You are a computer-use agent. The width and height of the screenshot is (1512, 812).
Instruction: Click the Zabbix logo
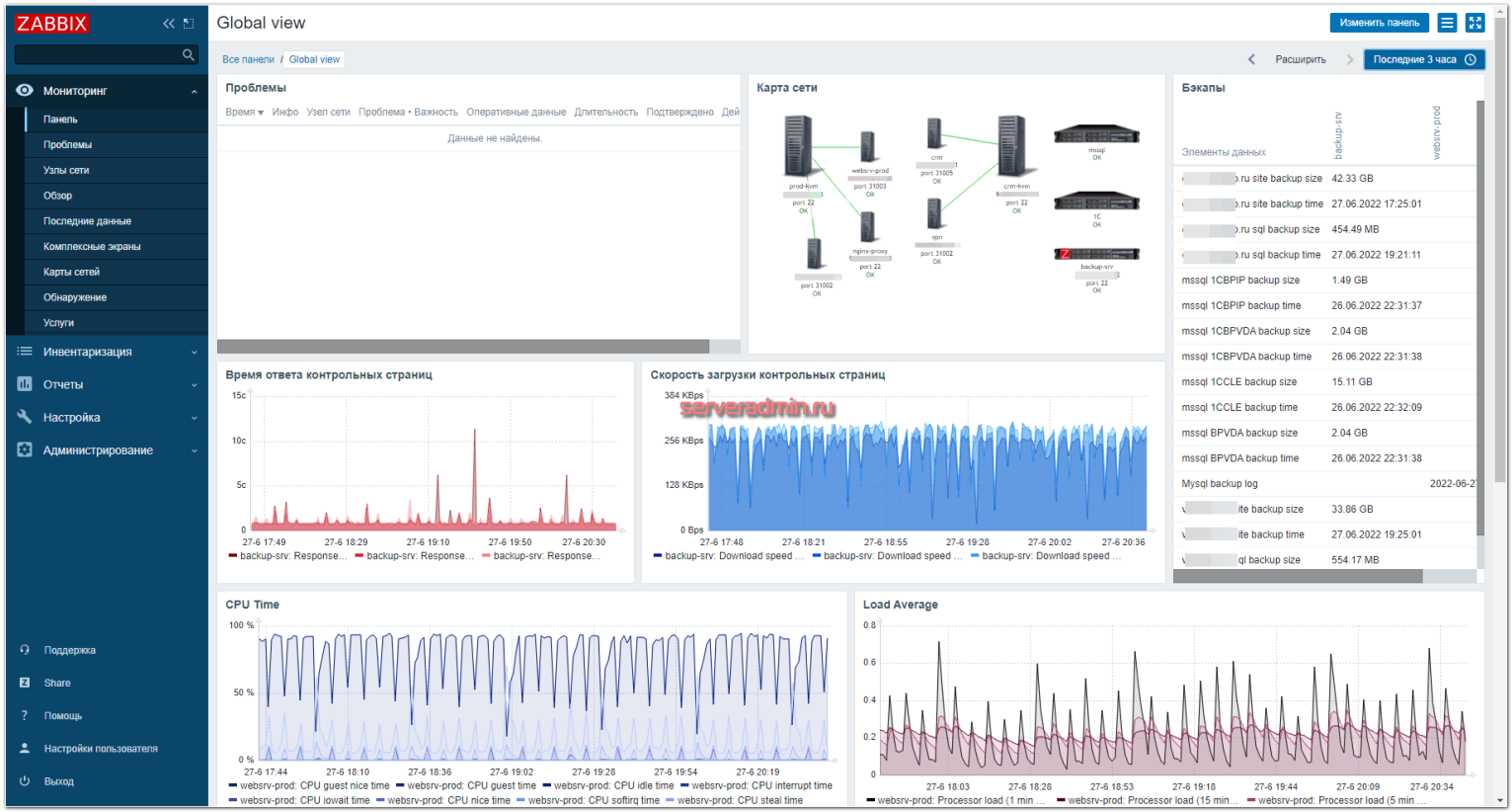[x=52, y=23]
